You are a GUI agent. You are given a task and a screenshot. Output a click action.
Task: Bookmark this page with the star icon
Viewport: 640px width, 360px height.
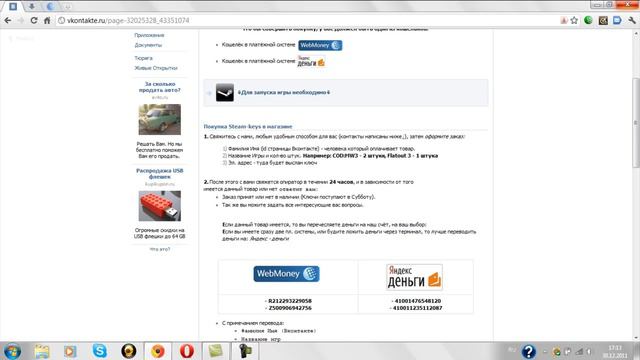[x=574, y=20]
